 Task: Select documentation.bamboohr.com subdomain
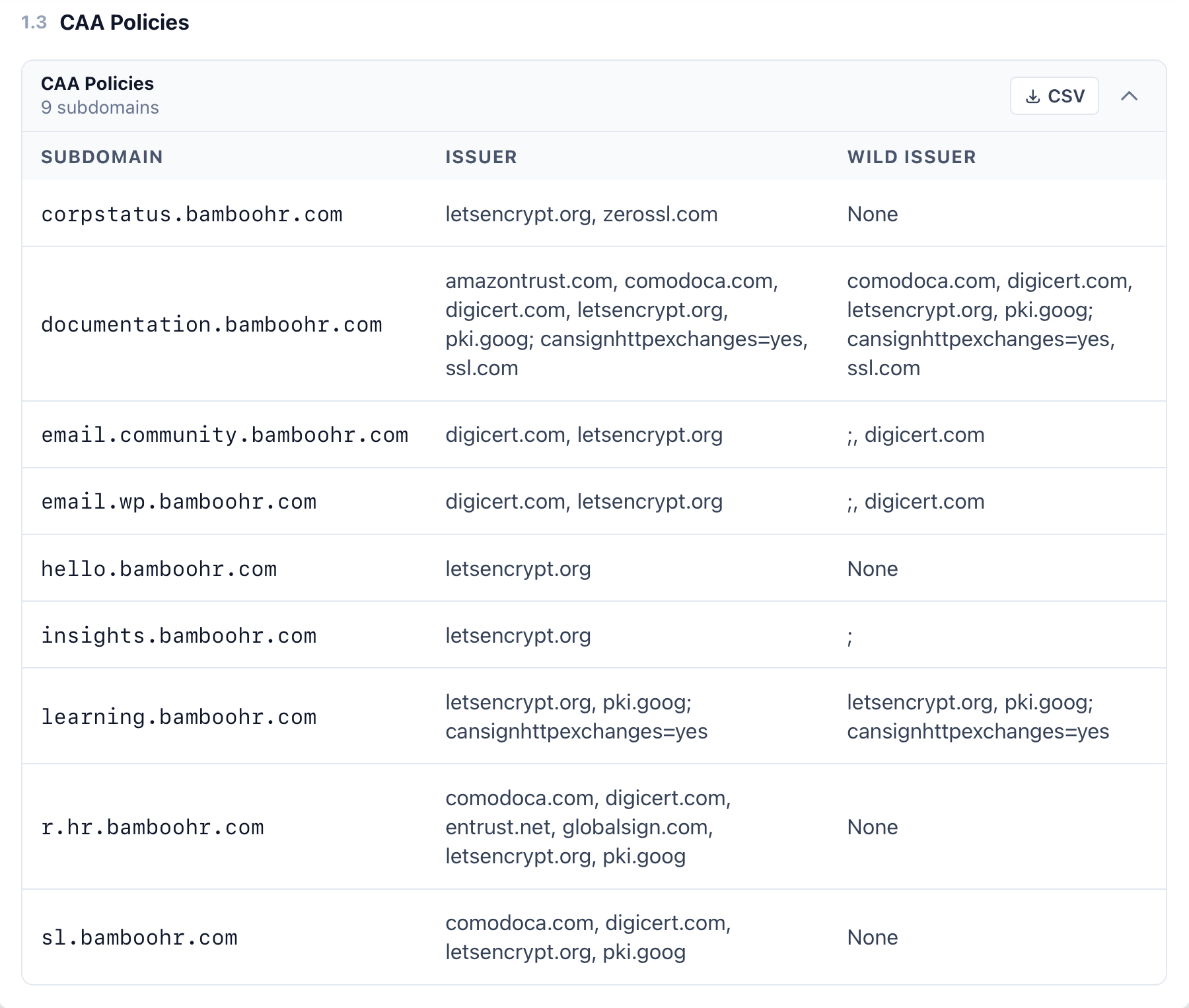[x=213, y=324]
